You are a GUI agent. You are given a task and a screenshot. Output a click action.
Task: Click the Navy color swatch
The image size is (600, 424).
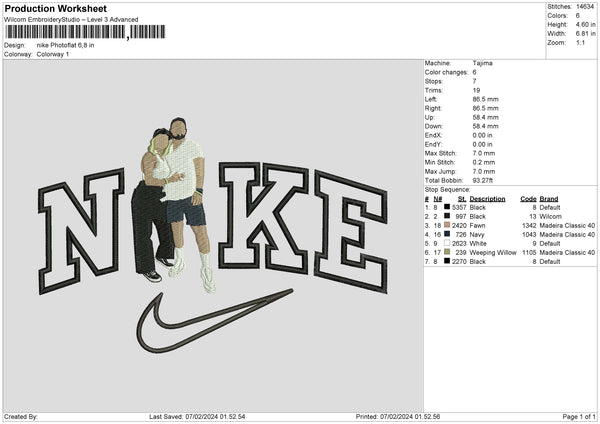pos(447,234)
